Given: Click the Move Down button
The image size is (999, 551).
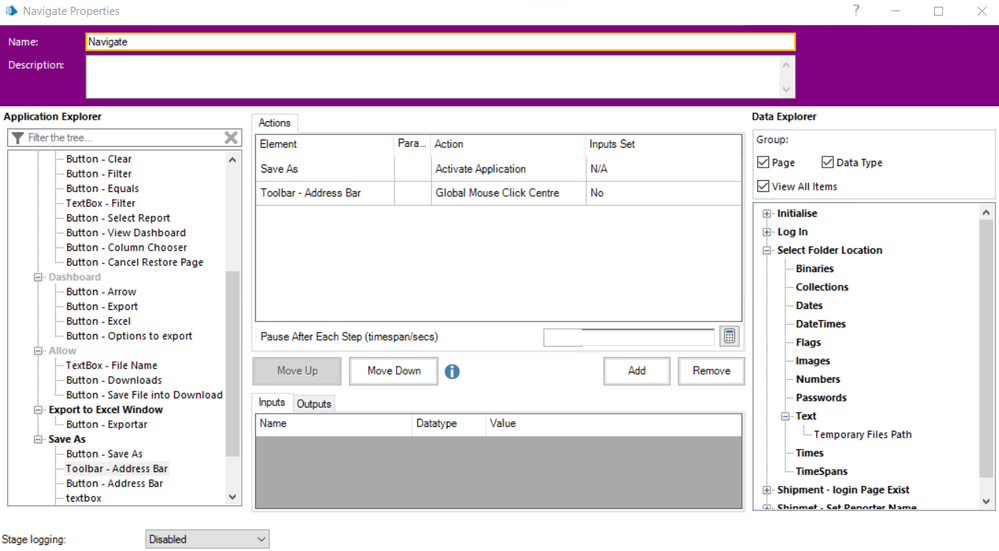Looking at the screenshot, I should tap(394, 371).
